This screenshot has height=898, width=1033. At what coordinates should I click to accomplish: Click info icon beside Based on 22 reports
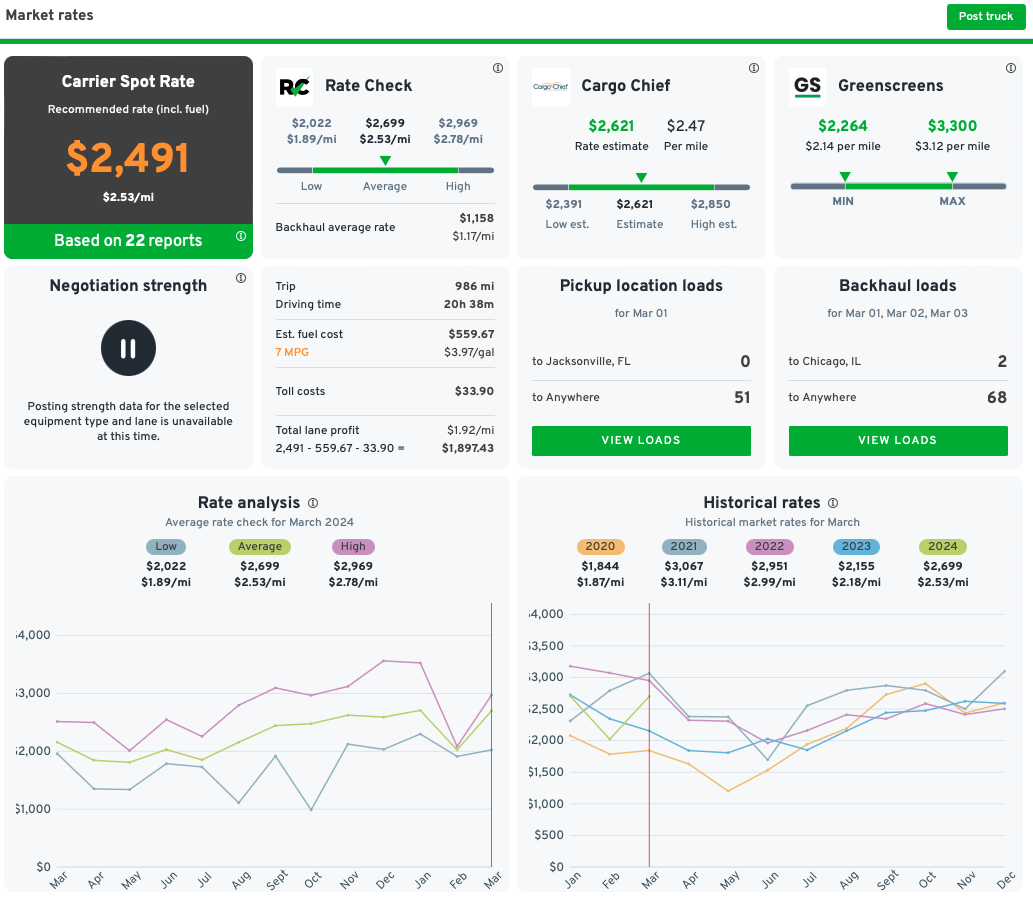(241, 236)
